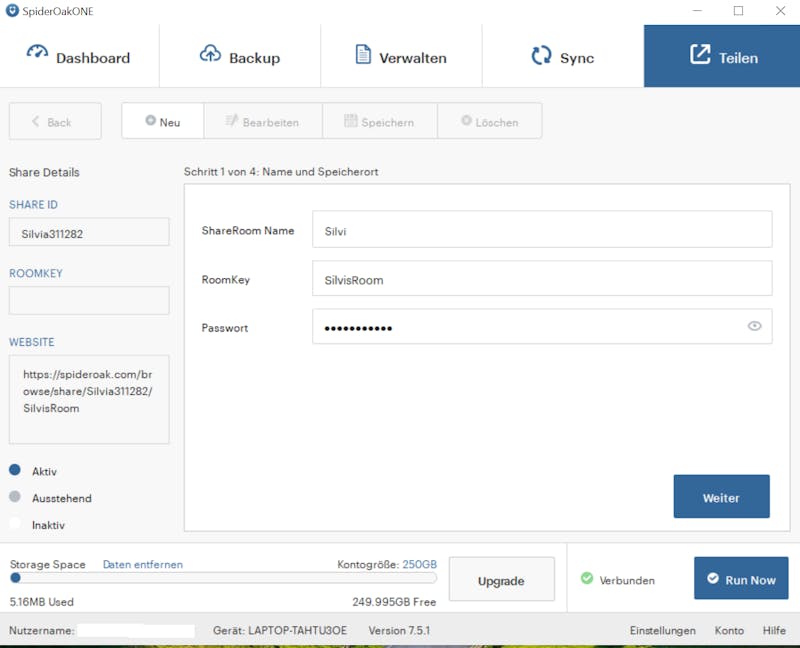This screenshot has height=648, width=800.
Task: Open the 250GB Kontogröße link
Action: 419,564
